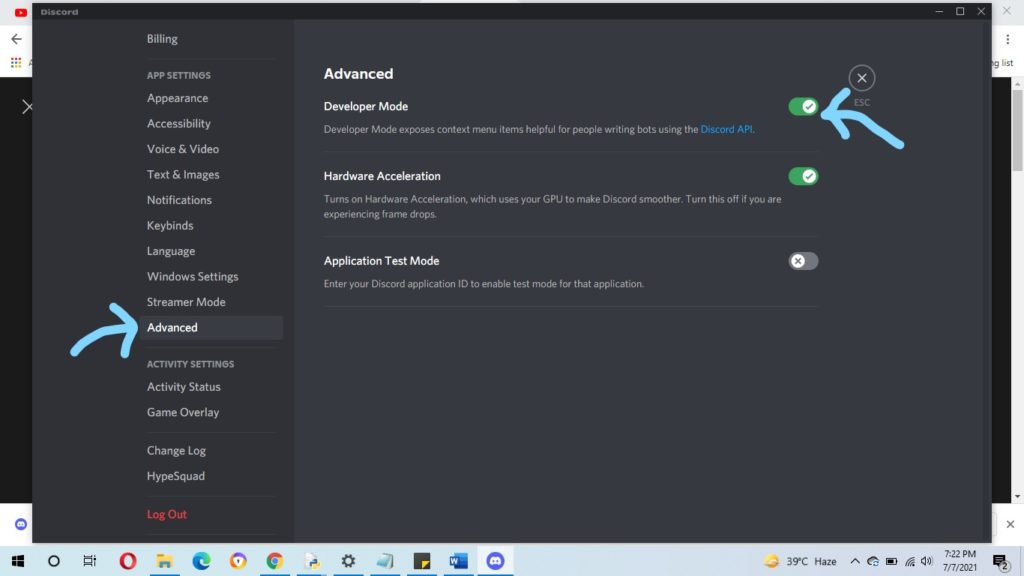
Task: Open File Explorer from taskbar
Action: (x=165, y=561)
